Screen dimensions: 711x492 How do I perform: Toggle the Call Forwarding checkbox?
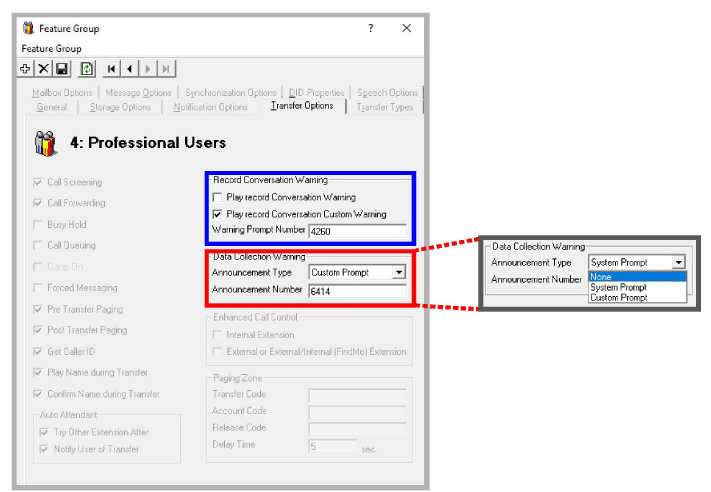[x=38, y=203]
